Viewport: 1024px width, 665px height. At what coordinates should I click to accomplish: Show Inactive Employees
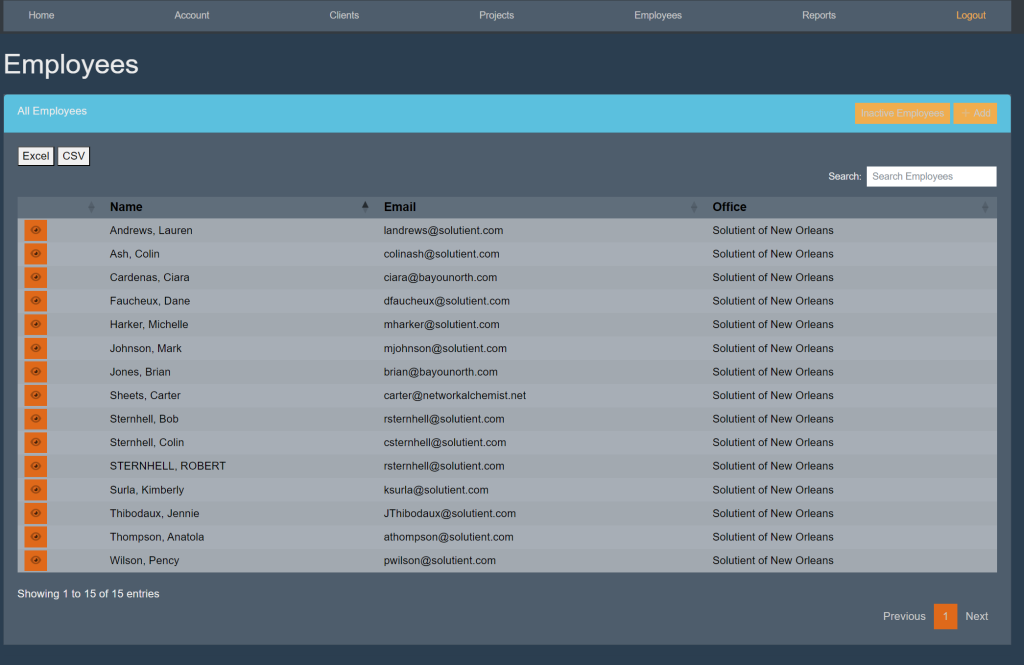click(902, 113)
